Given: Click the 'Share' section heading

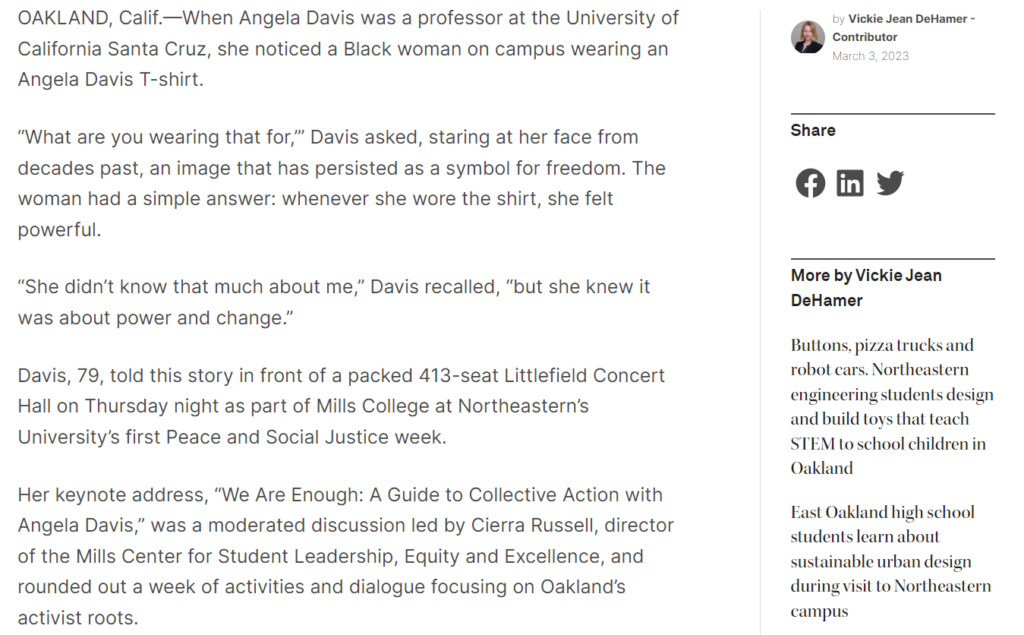Looking at the screenshot, I should 812,130.
